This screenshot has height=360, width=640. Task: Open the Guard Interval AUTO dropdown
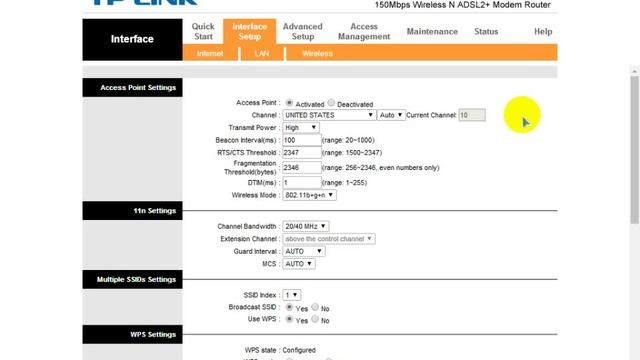304,251
